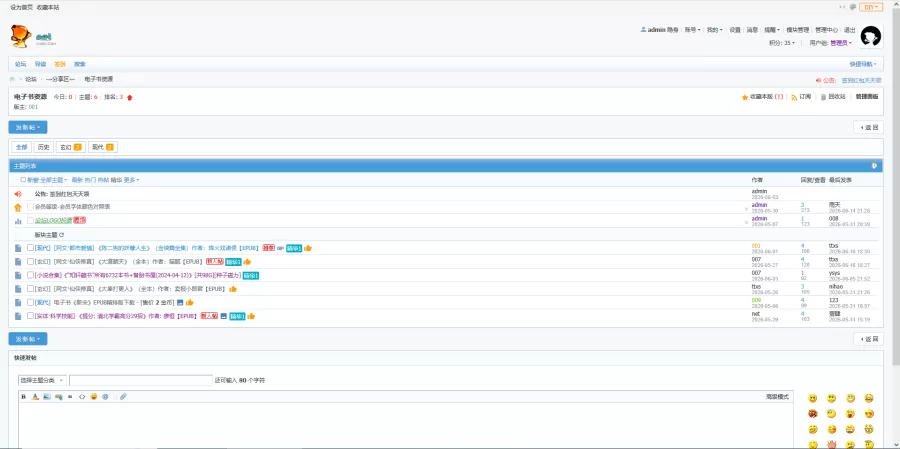This screenshot has width=900, height=449.
Task: Open the DIY dropdown at top right
Action: coord(871,7)
